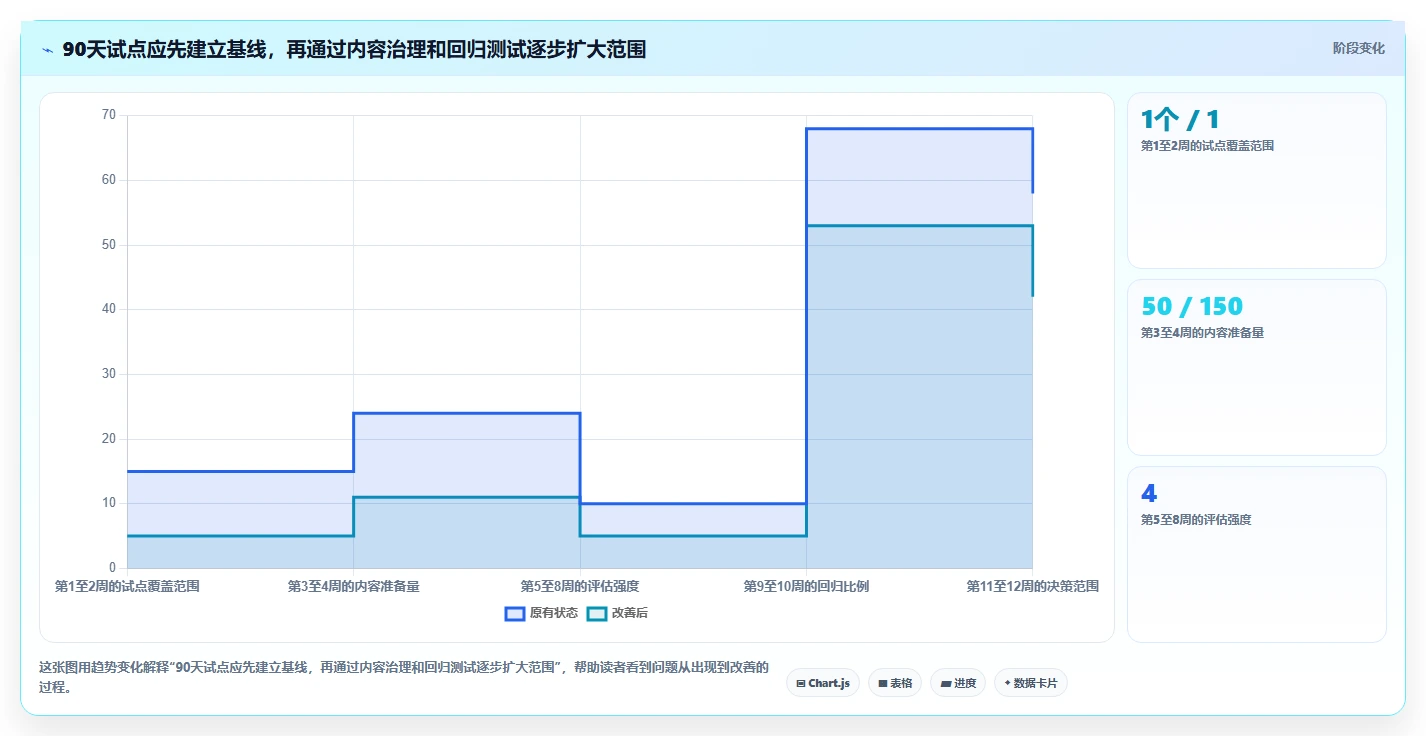Viewport: 1426px width, 736px height.
Task: Click the 第3至4周的内容准备量 card caption
Action: [1202, 333]
